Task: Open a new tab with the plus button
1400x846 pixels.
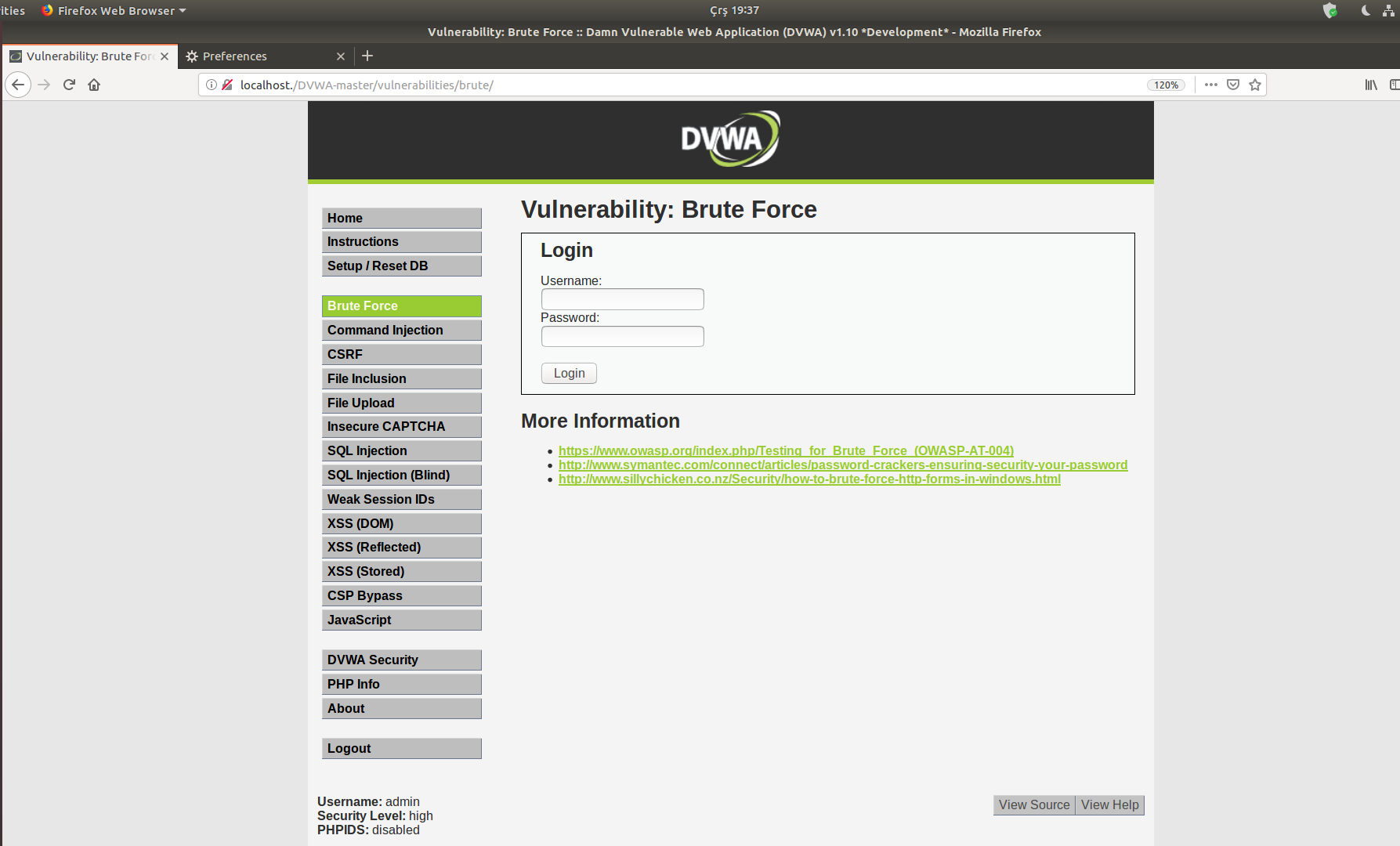Action: coord(367,56)
